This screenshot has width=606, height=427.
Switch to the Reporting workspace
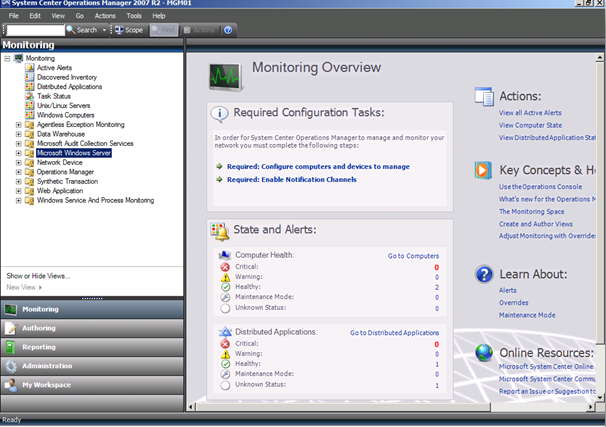coord(92,347)
